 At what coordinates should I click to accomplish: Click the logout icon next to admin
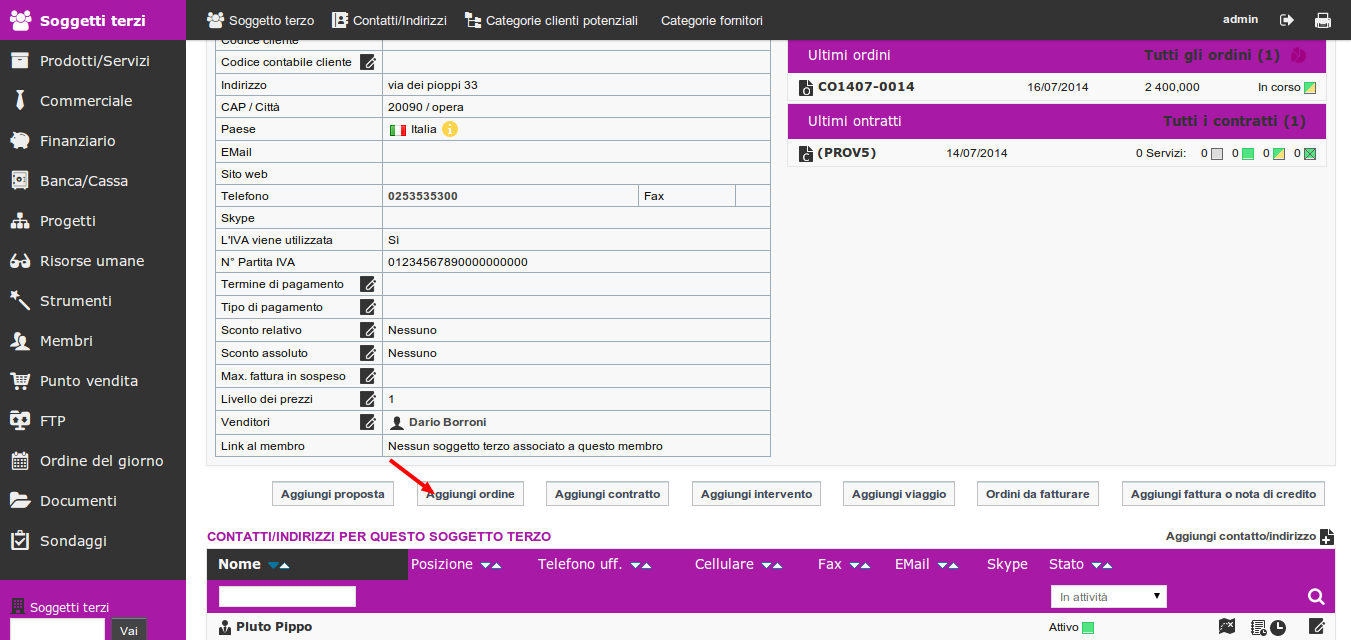1287,20
